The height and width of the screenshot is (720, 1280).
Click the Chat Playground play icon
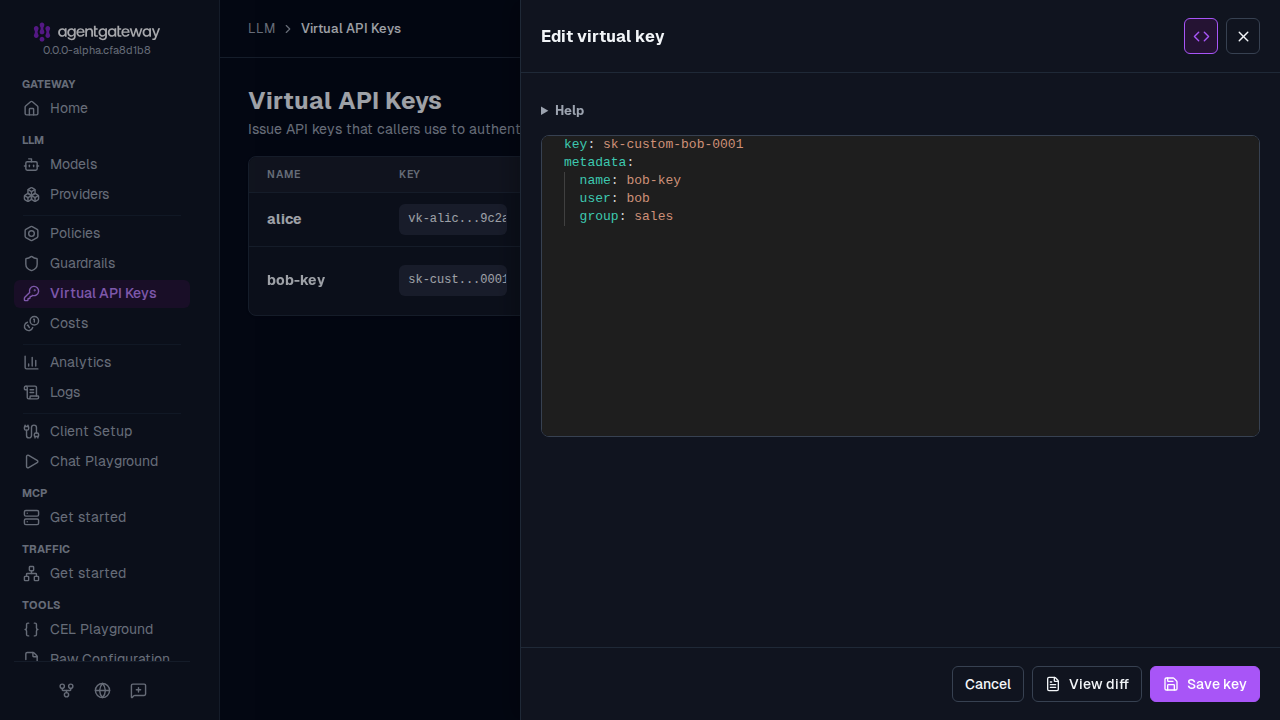click(32, 461)
